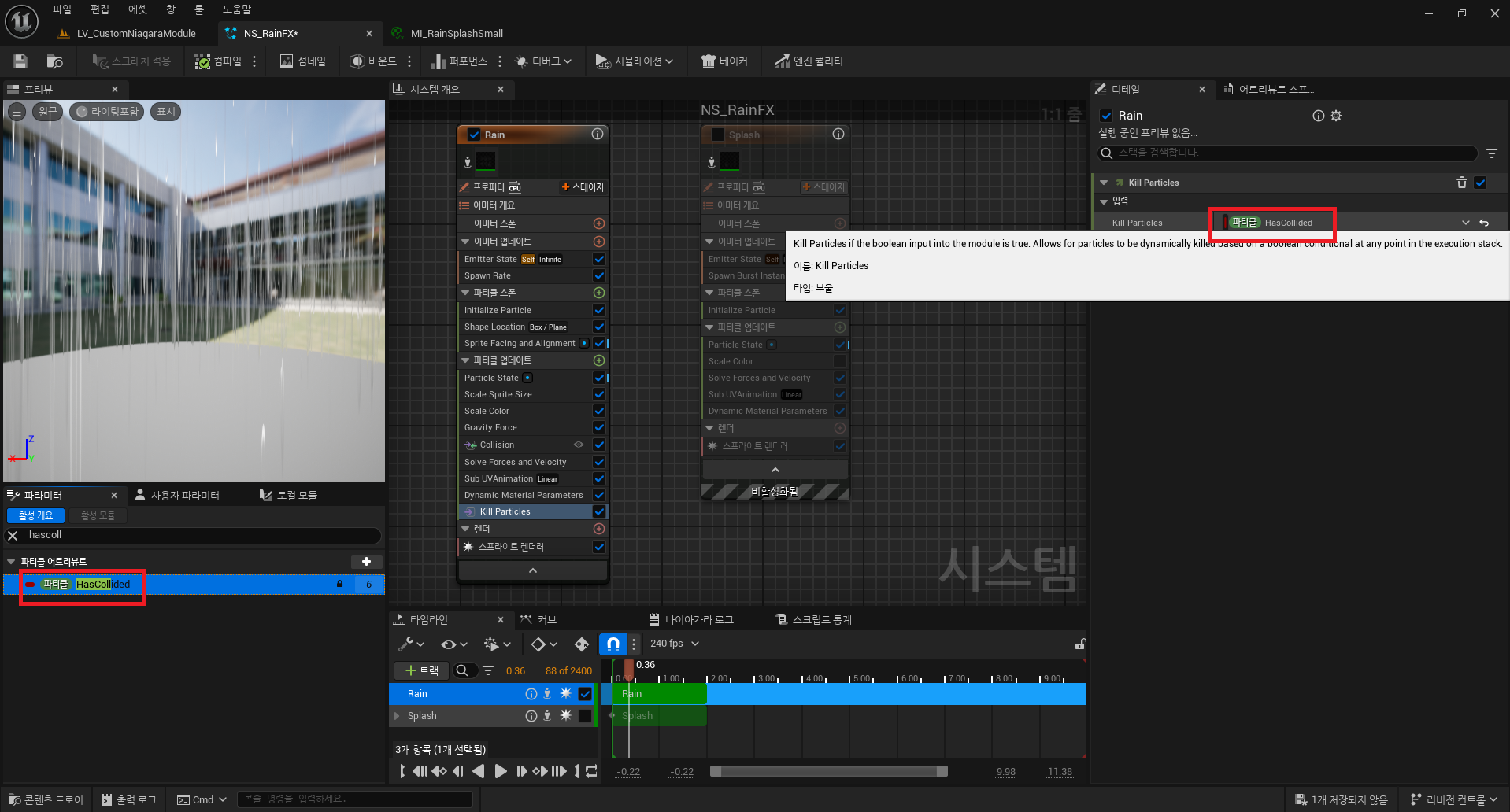Open the Performance toolbar button
This screenshot has width=1510, height=812.
(460, 61)
